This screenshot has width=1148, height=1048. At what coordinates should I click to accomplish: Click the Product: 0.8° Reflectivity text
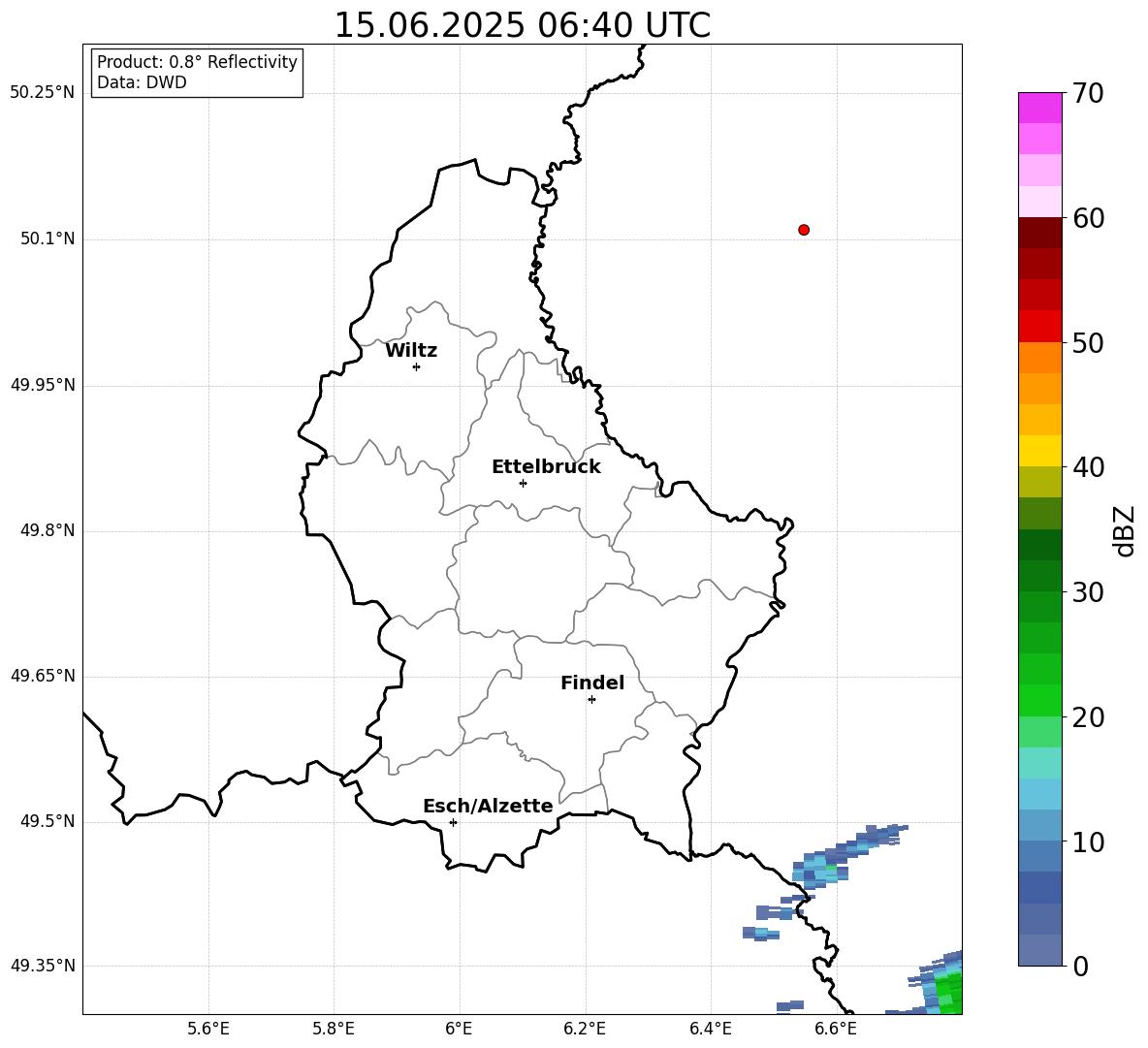(x=197, y=62)
